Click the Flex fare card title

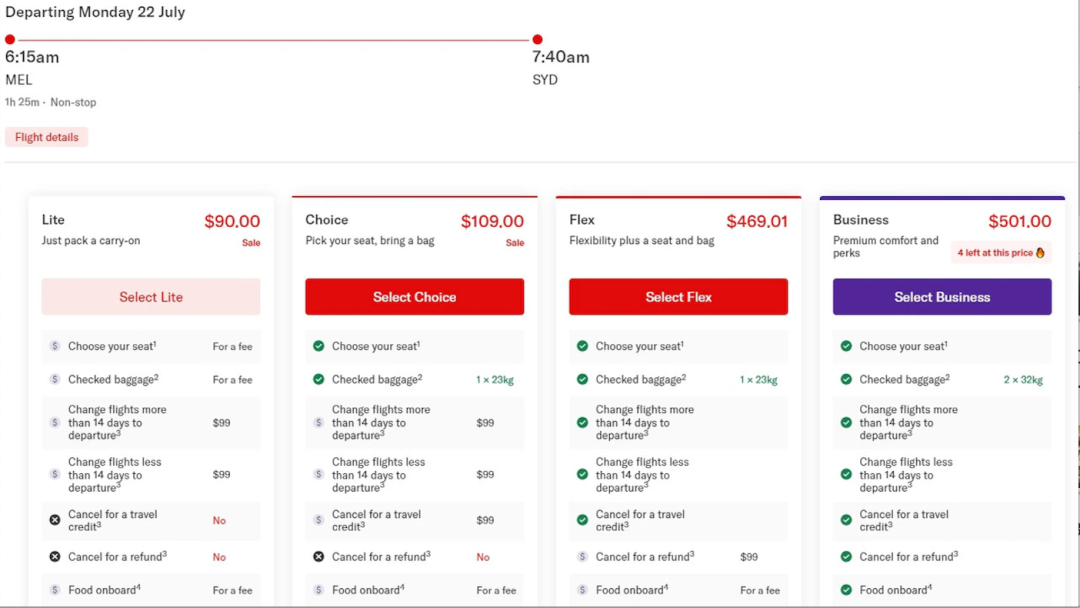pyautogui.click(x=582, y=220)
